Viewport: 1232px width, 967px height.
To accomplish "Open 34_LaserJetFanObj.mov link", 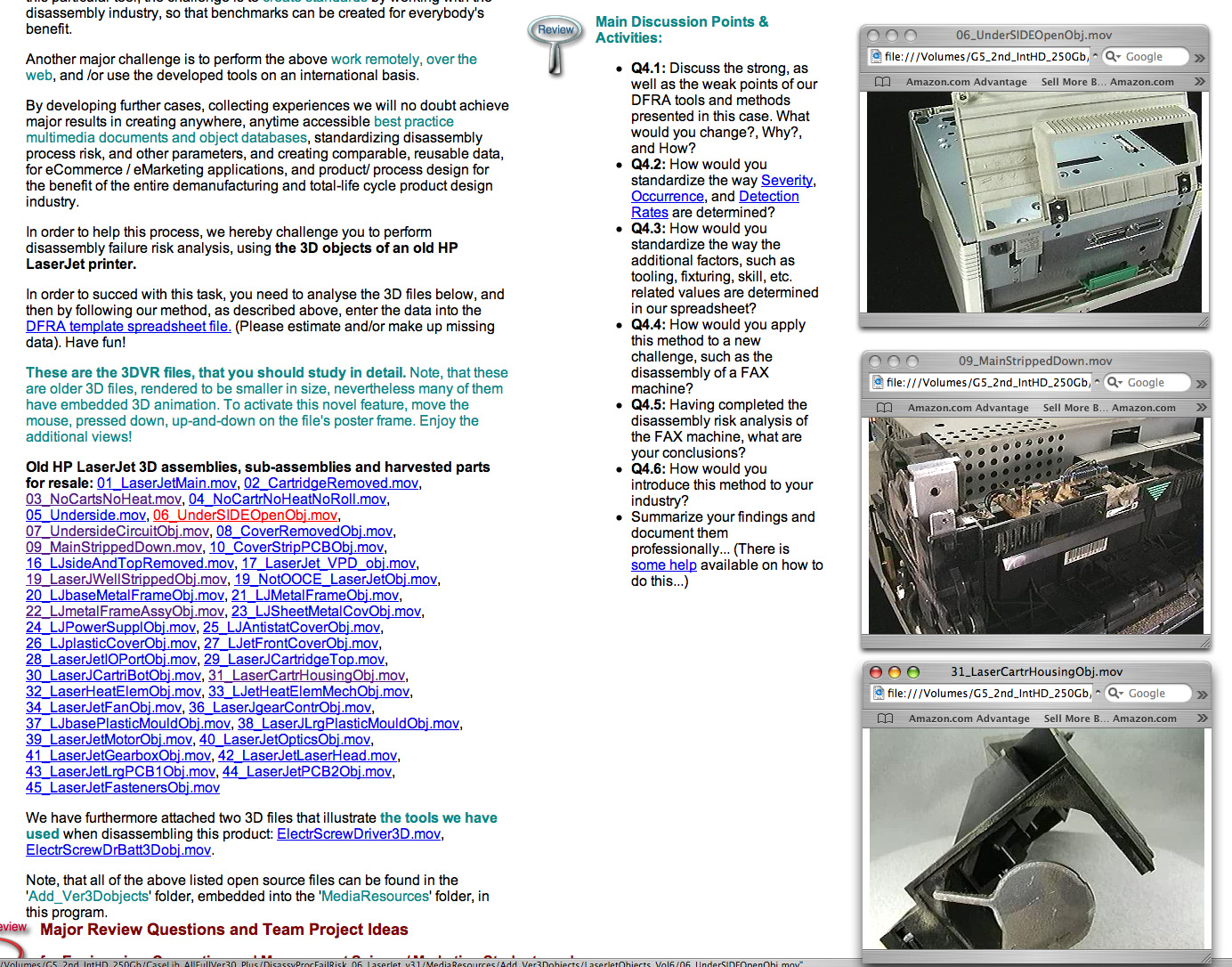I will pyautogui.click(x=103, y=708).
